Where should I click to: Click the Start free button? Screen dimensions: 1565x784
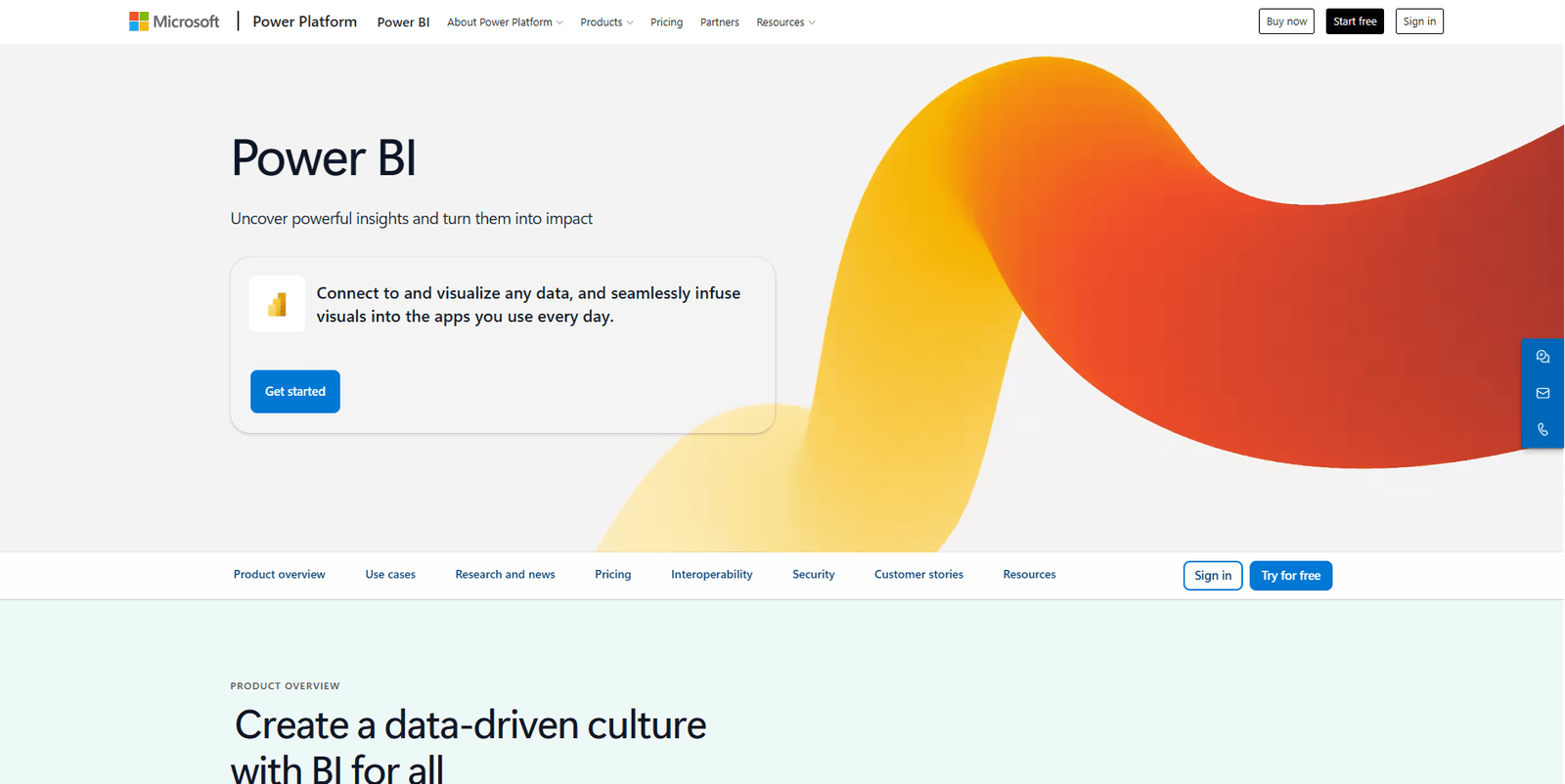1355,22
